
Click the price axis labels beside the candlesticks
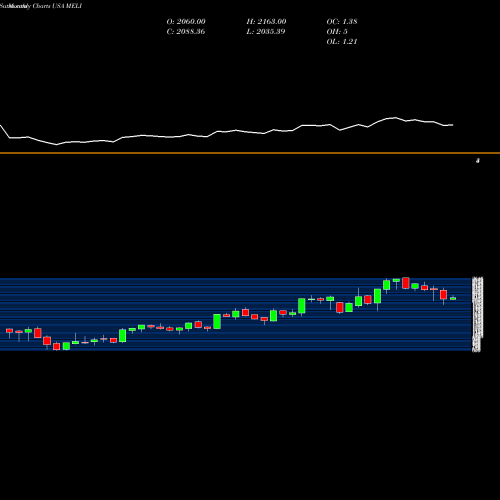point(477,314)
